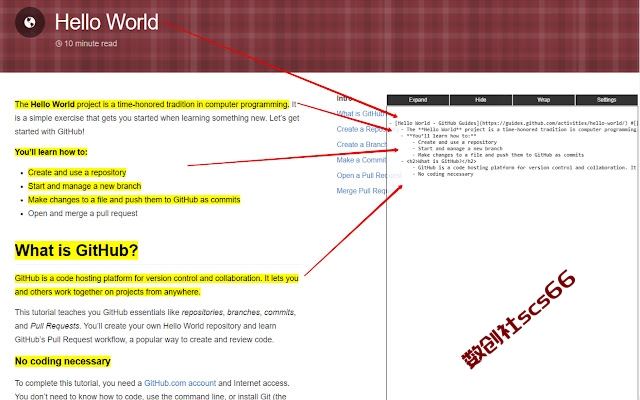The width and height of the screenshot is (640, 400).
Task: Click 'This tutorial teaches you GitHub essentials' paragraph
Action: (x=156, y=326)
